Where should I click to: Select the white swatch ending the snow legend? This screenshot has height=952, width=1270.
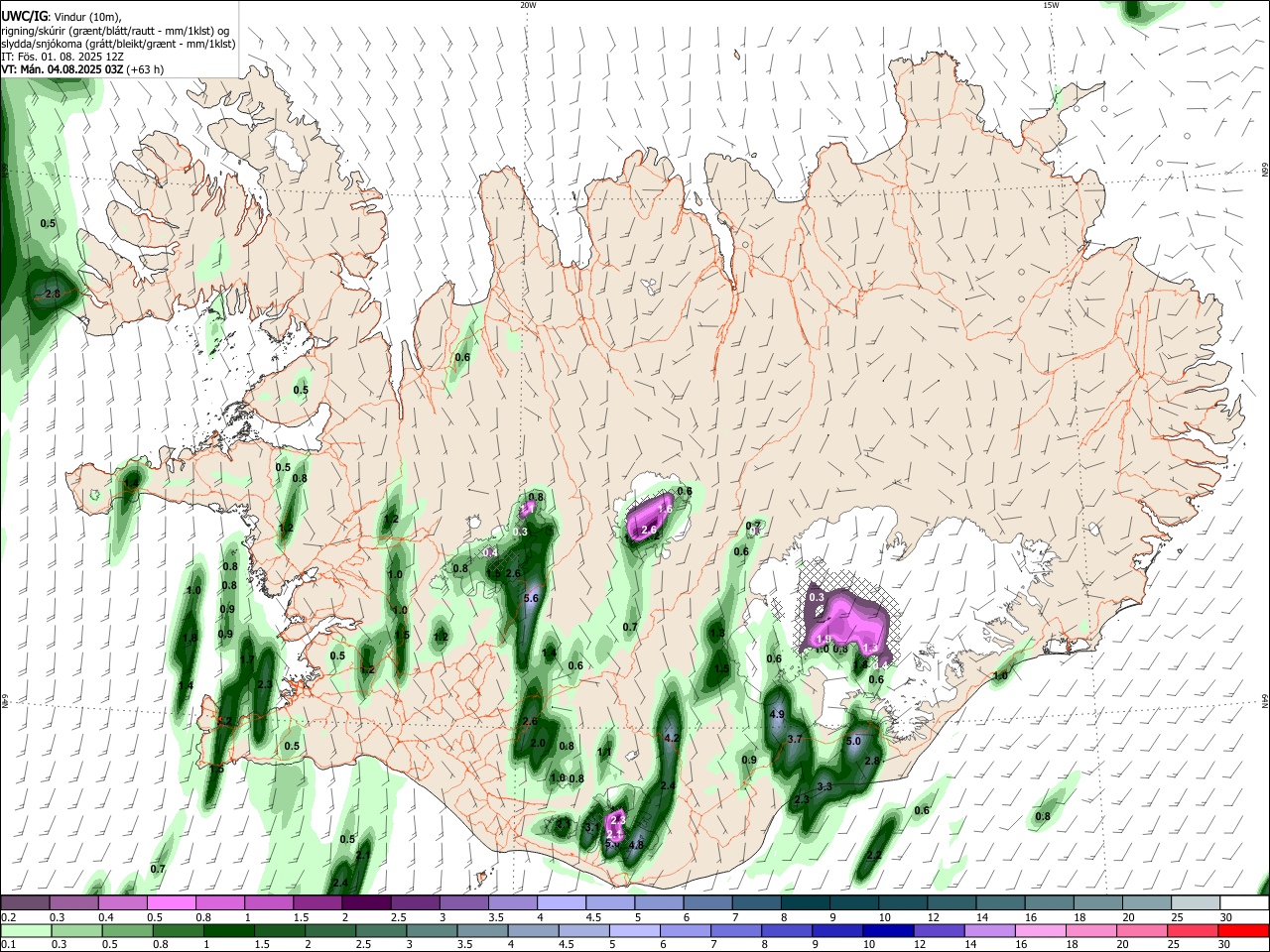[1244, 902]
